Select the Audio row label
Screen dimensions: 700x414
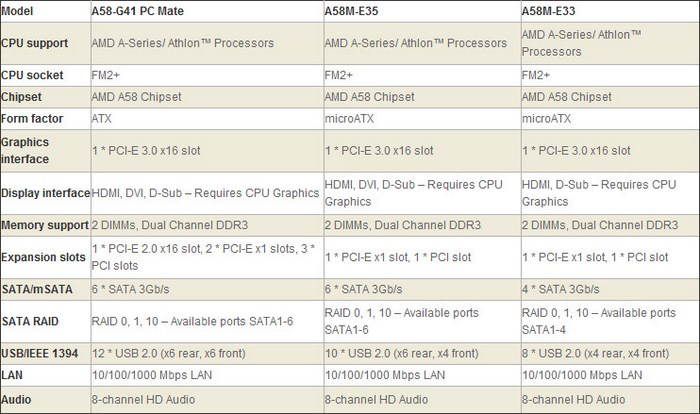pyautogui.click(x=19, y=398)
